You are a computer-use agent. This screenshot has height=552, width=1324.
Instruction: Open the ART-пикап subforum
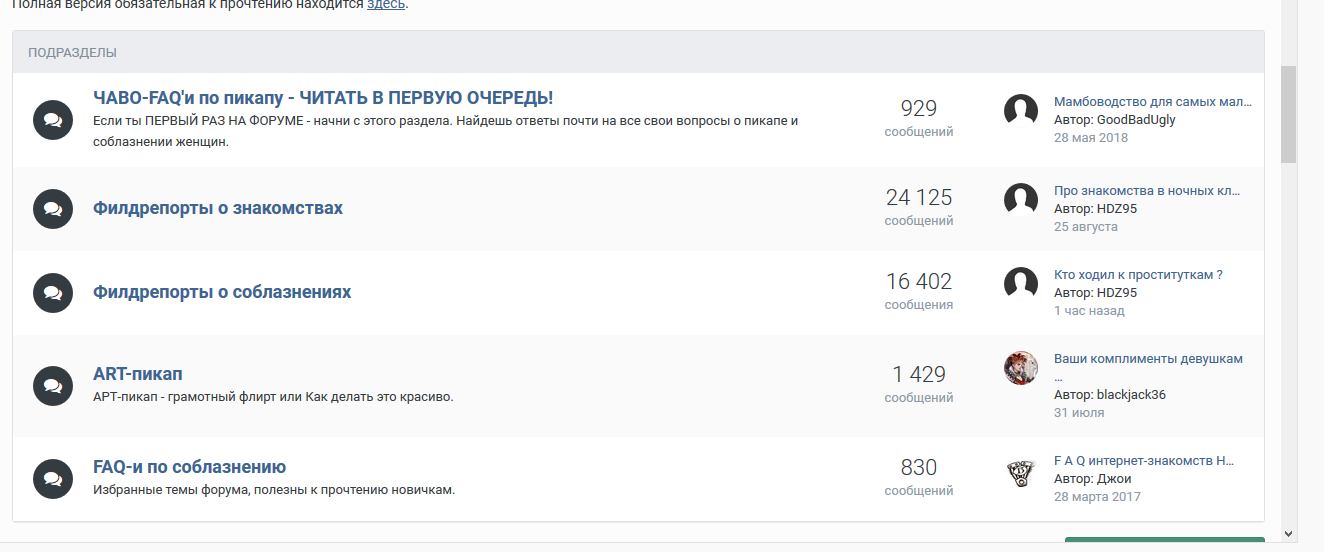138,374
